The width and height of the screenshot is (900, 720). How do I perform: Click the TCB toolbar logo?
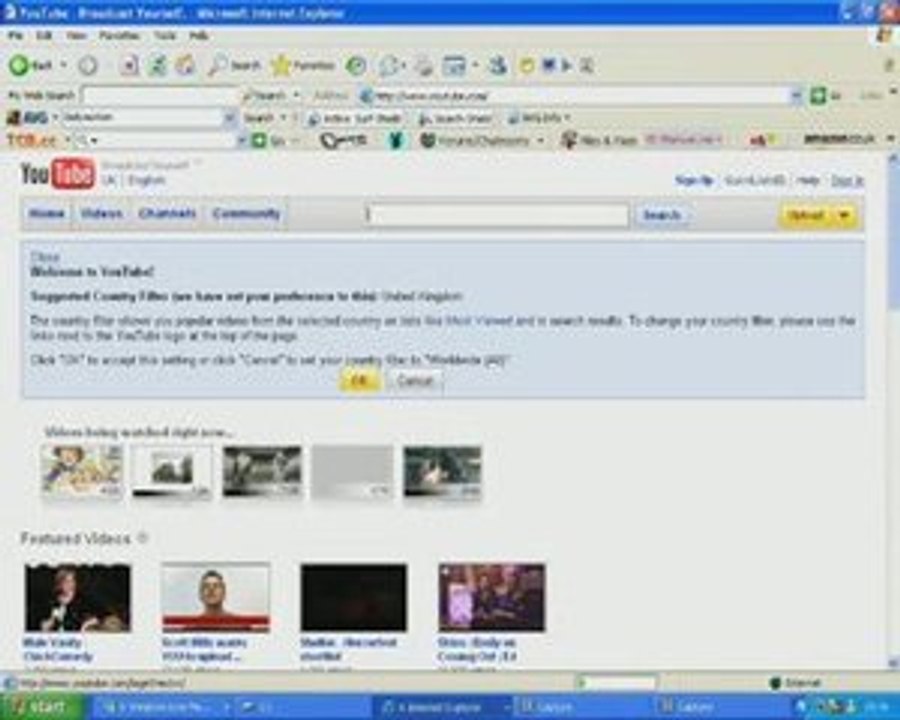coord(32,140)
